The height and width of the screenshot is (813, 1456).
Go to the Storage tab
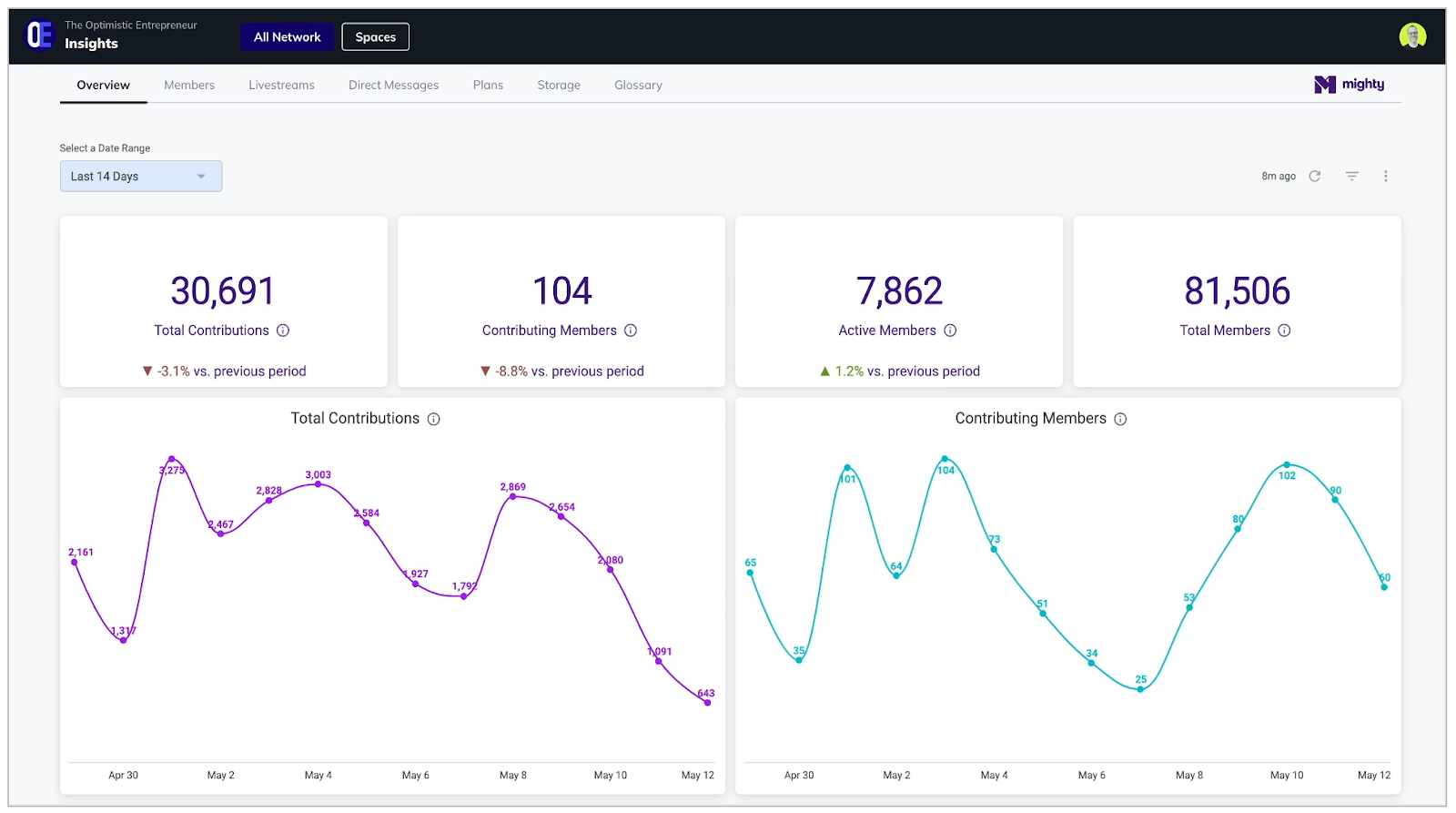(x=559, y=86)
